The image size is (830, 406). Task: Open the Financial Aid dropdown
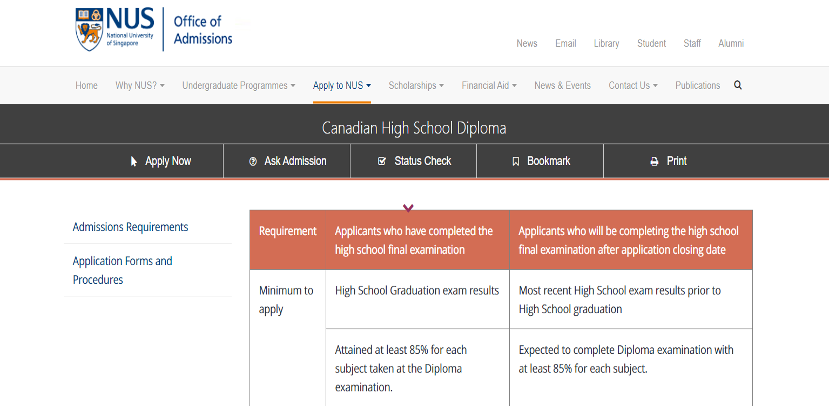point(489,86)
